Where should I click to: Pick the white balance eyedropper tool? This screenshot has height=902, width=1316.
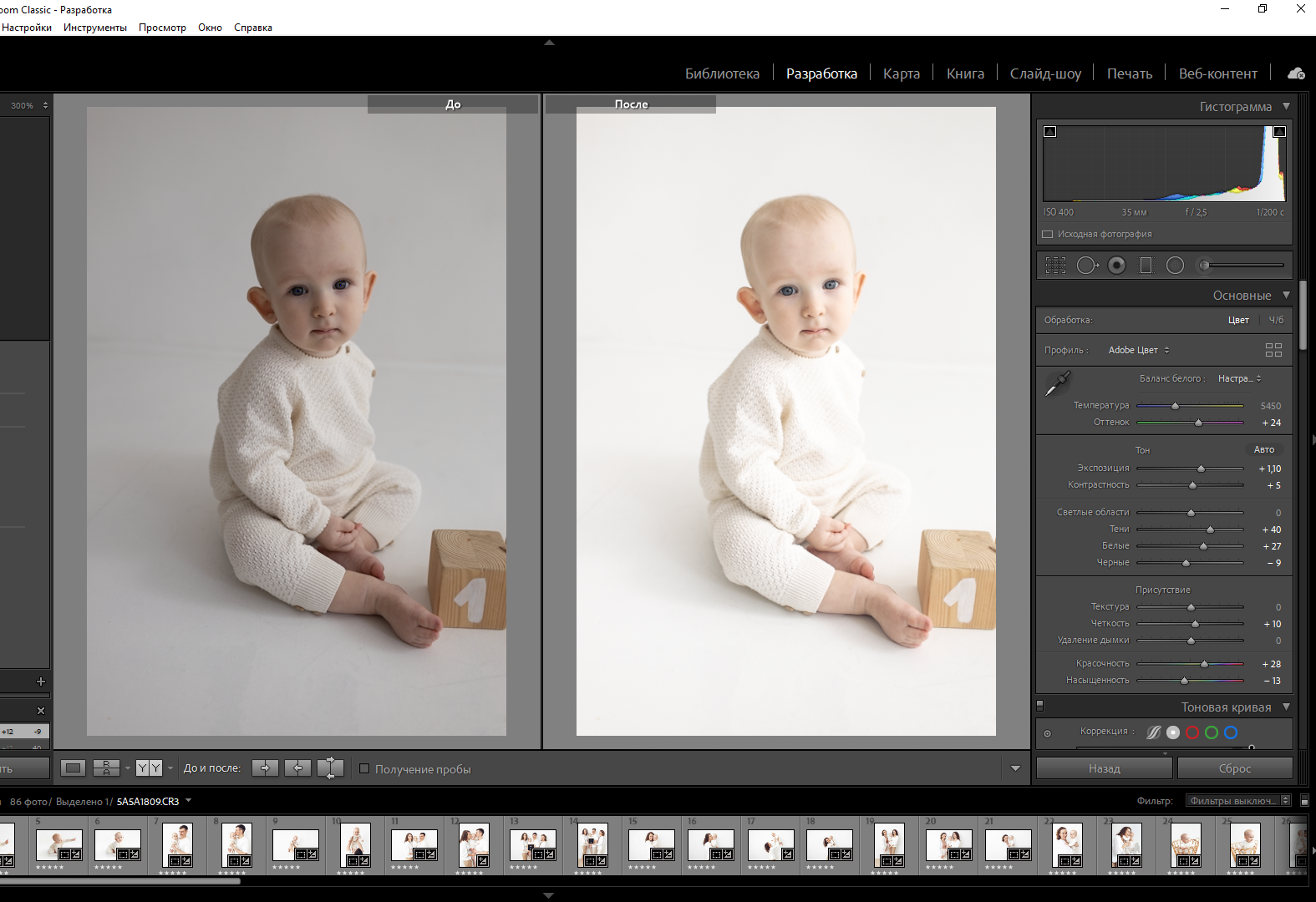point(1058,383)
